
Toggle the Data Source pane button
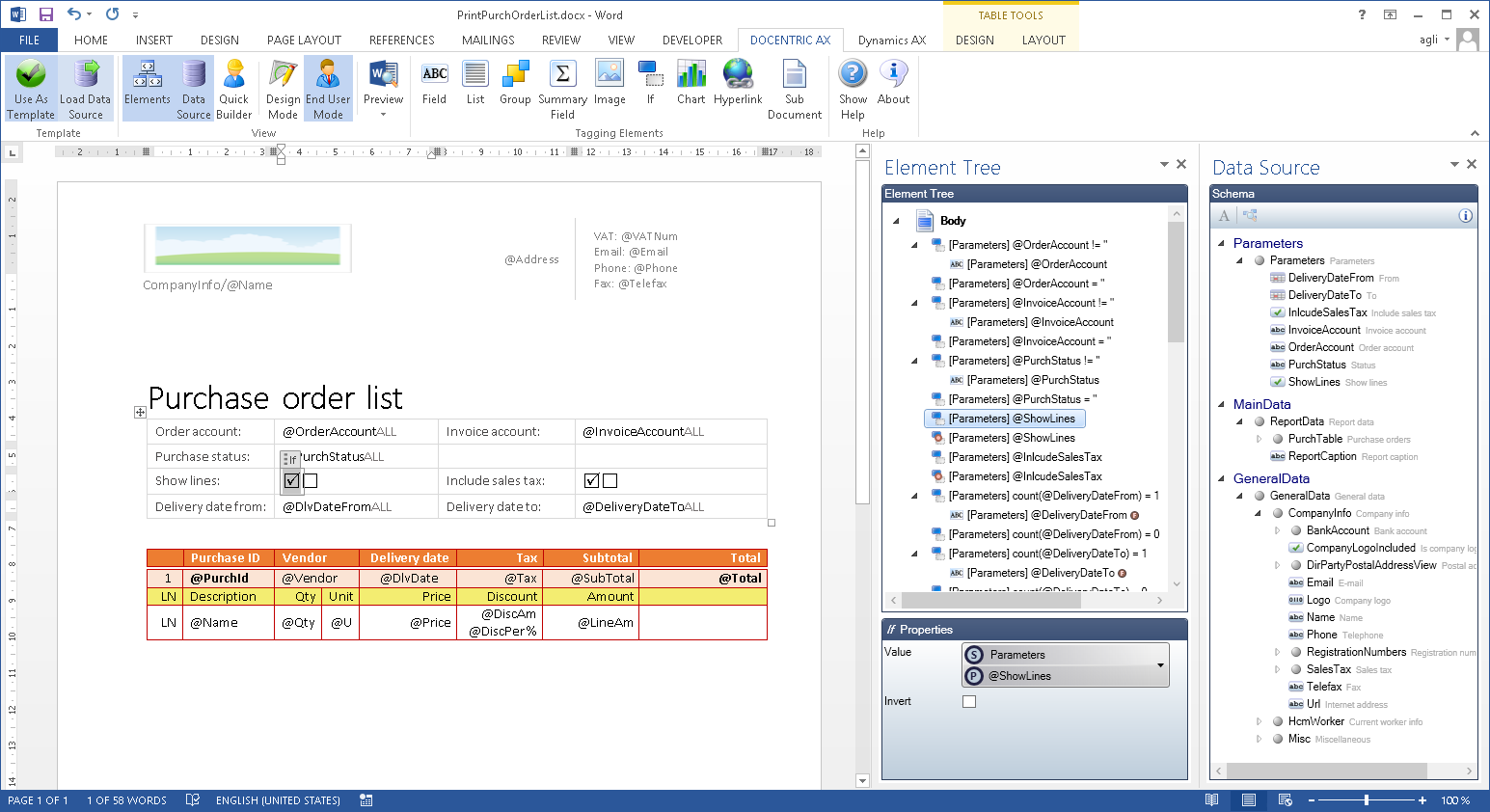[194, 89]
